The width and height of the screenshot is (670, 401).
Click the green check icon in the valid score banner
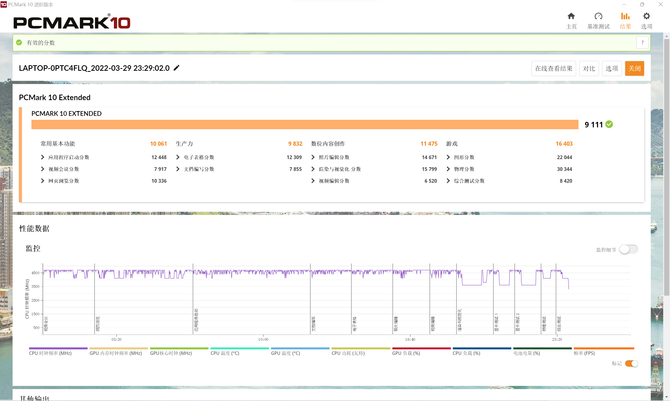tap(19, 43)
